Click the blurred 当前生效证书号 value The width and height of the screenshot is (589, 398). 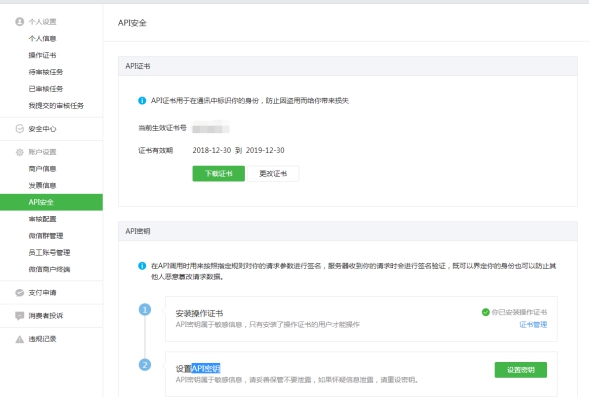pos(211,128)
